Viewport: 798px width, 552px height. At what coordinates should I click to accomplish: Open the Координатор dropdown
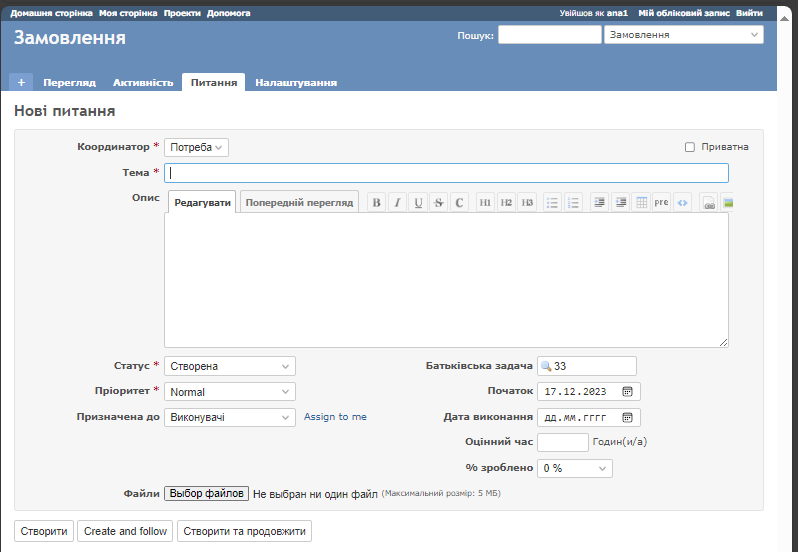[x=196, y=147]
